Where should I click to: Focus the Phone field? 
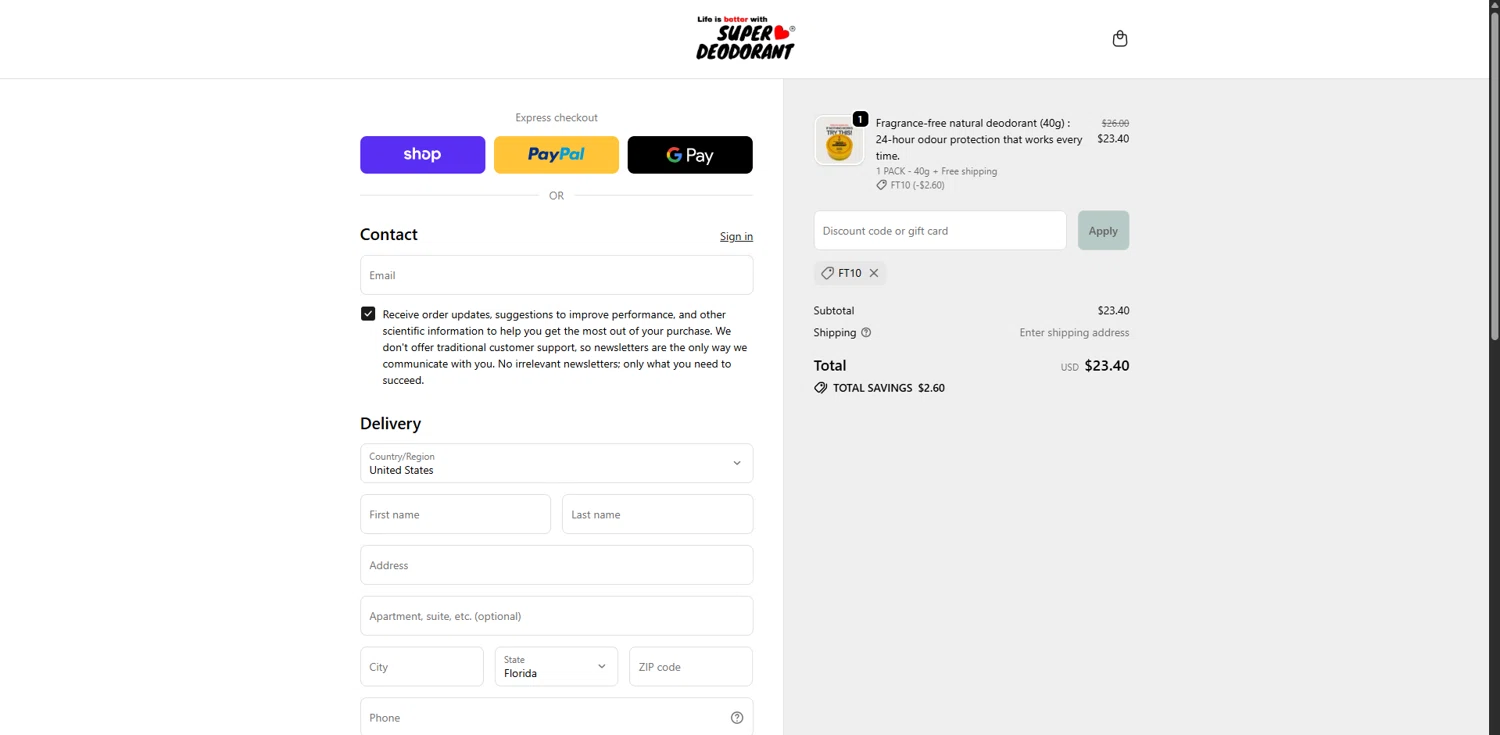coord(556,717)
